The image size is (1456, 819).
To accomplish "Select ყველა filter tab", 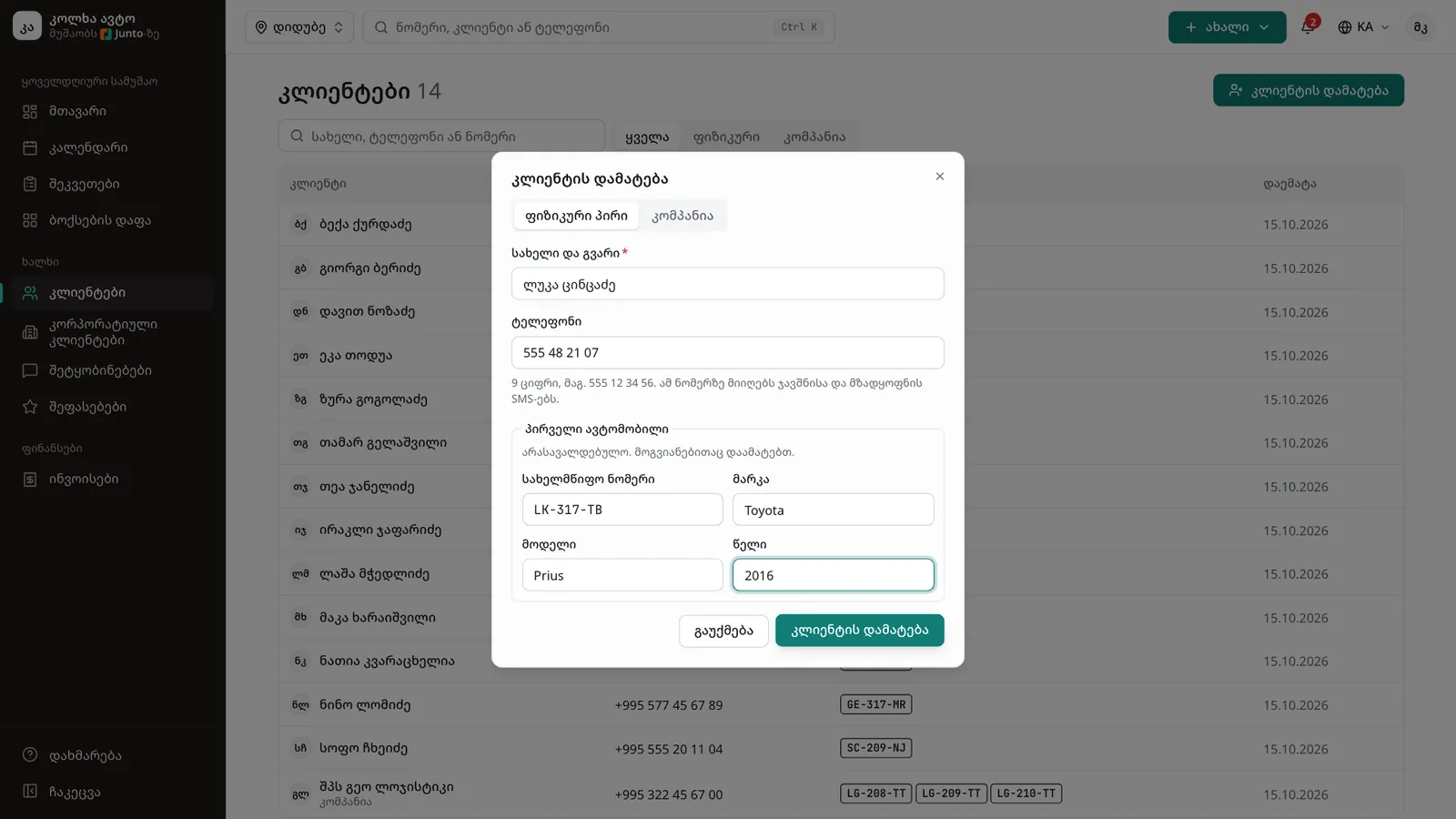I will [x=647, y=136].
